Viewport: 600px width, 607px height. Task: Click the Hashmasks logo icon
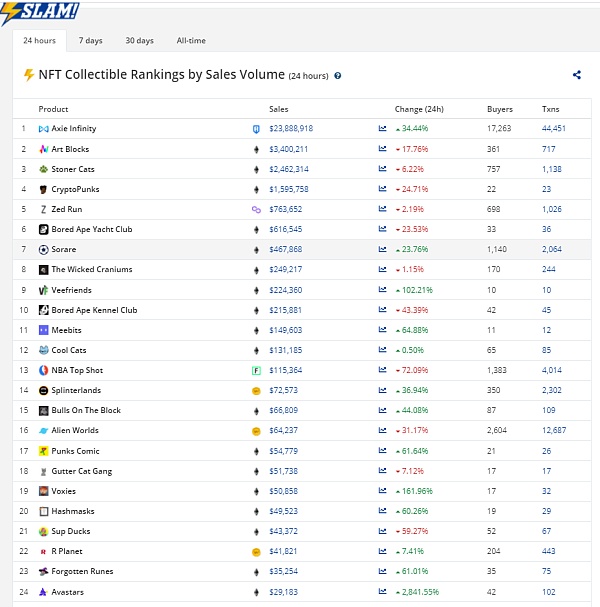(43, 511)
